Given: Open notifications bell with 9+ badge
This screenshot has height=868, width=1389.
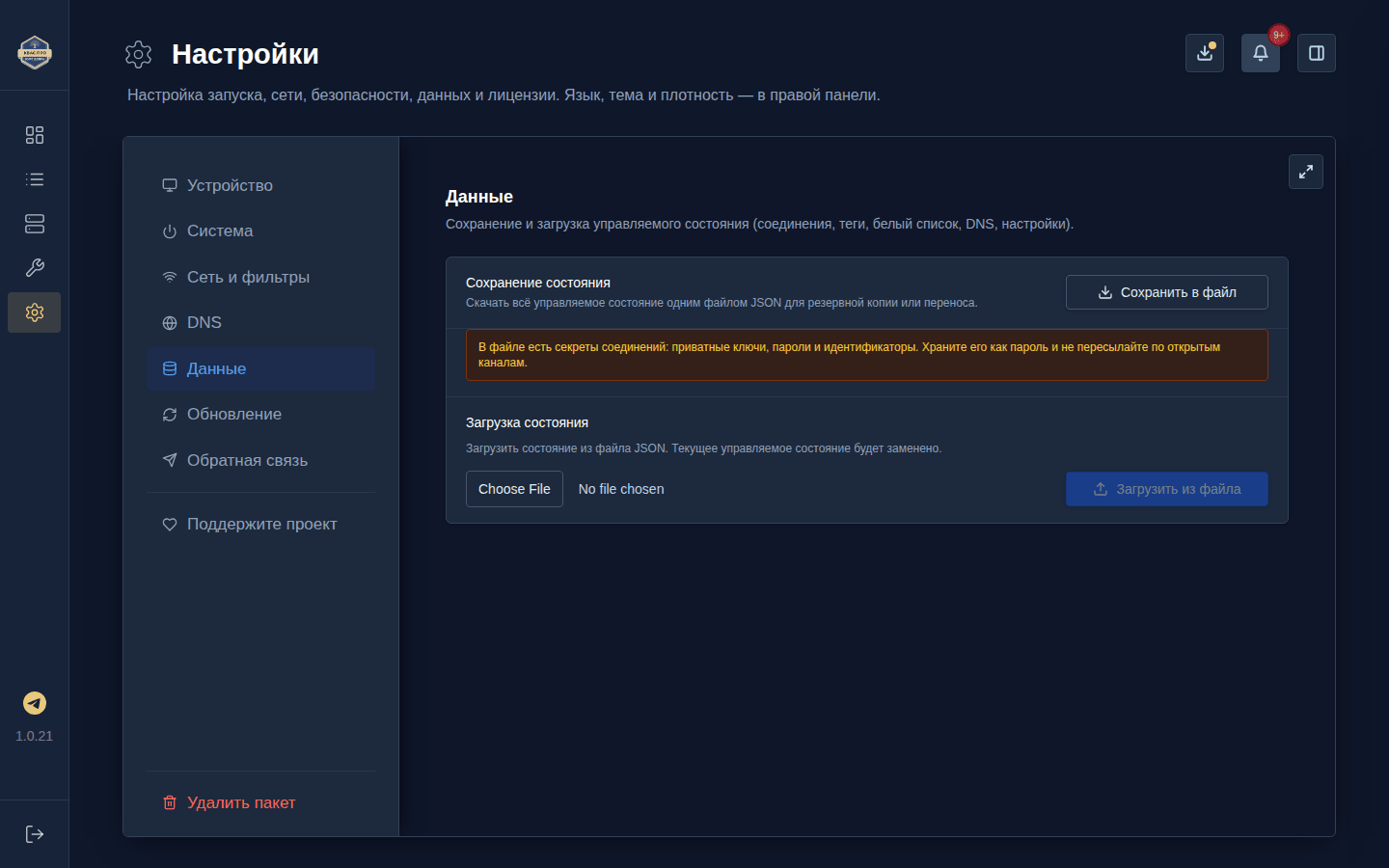Looking at the screenshot, I should click(1261, 53).
